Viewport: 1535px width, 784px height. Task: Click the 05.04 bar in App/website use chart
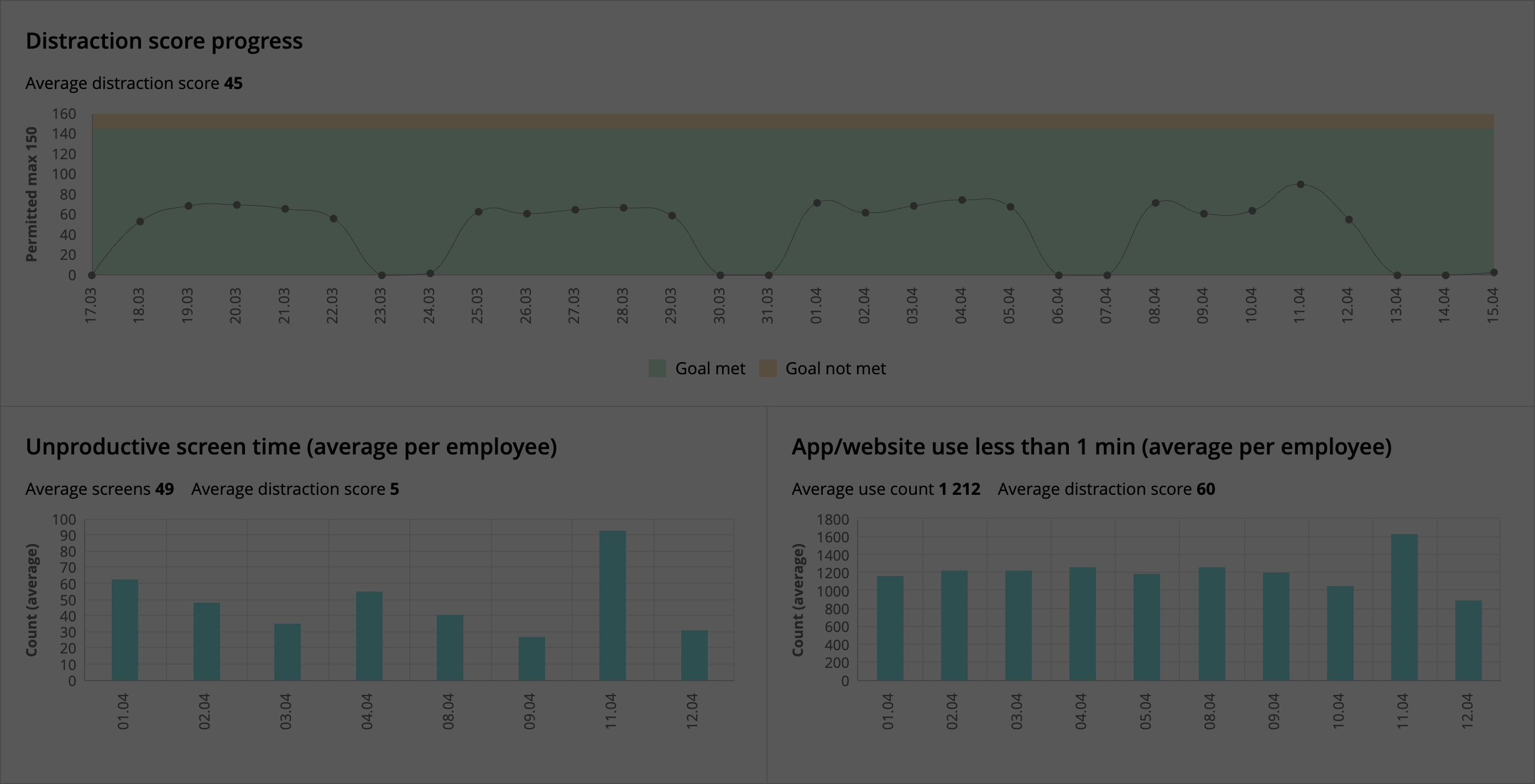[x=1147, y=628]
